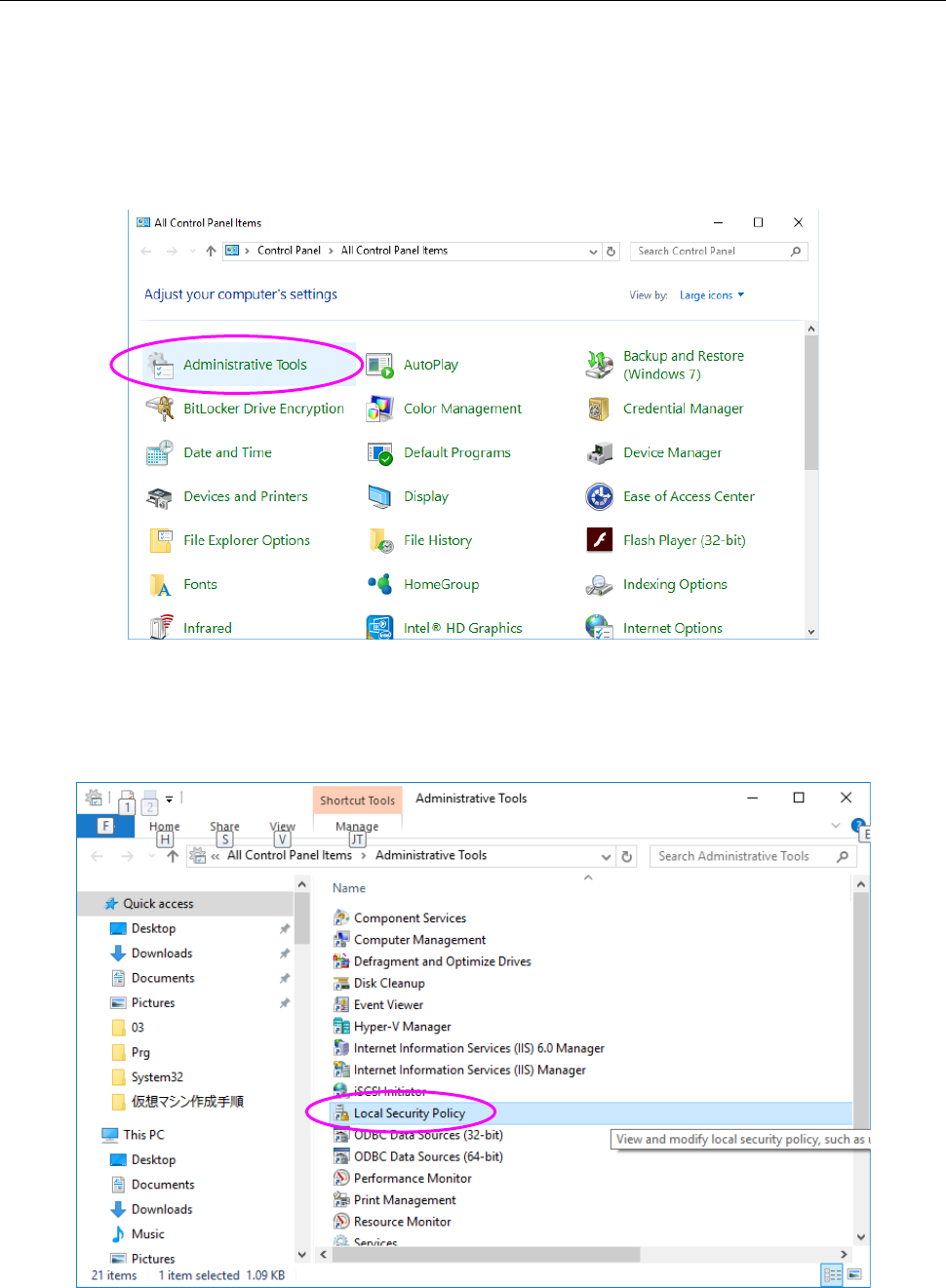Open File Explorer Options
The height and width of the screenshot is (1288, 946).
(x=228, y=540)
